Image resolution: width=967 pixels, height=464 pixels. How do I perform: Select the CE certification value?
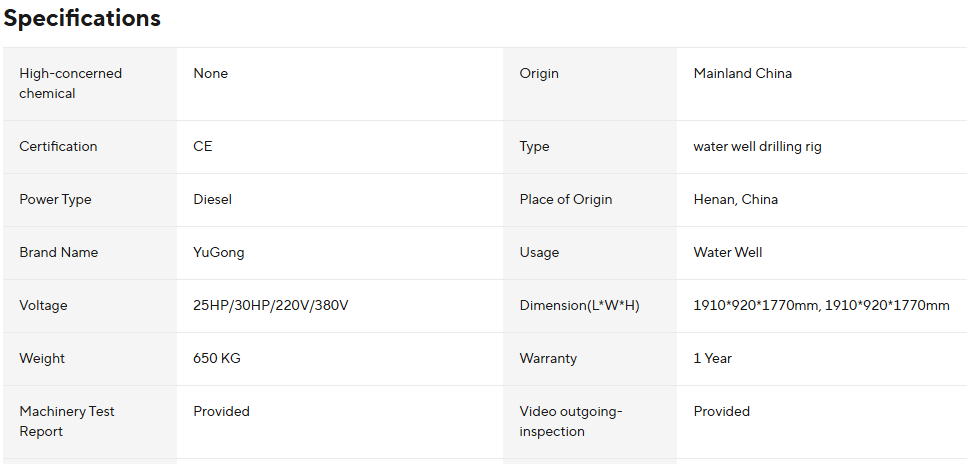click(x=202, y=146)
